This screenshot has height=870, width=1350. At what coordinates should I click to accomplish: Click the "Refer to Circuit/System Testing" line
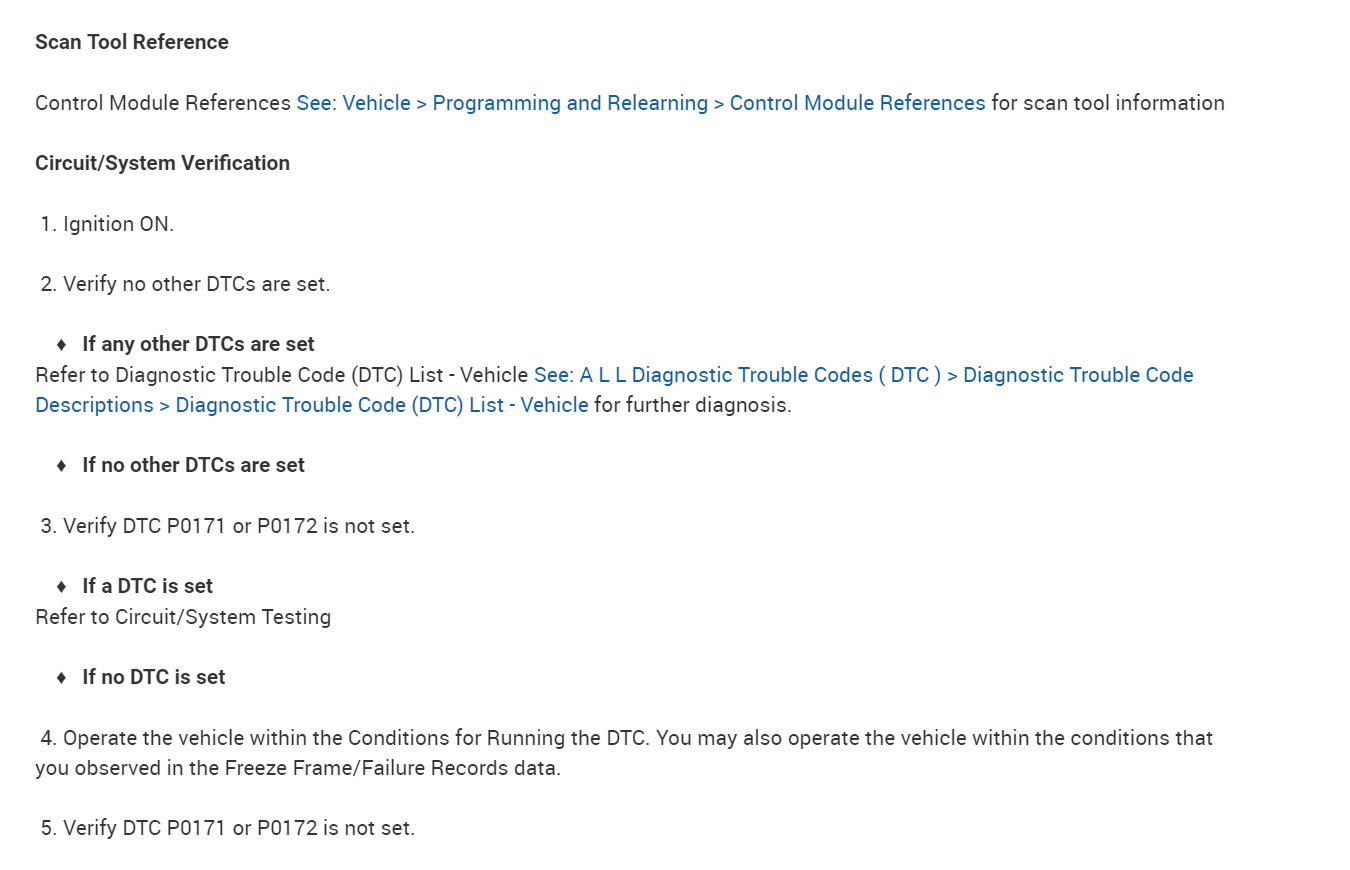point(183,617)
